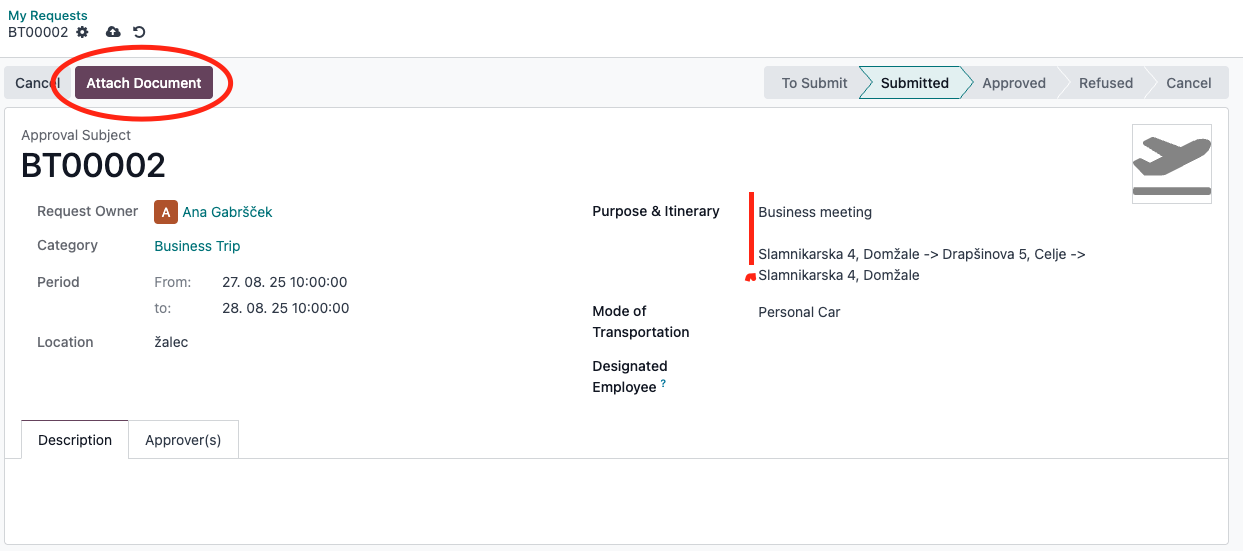This screenshot has width=1243, height=551.
Task: Click the cloud save icon
Action: tap(113, 32)
